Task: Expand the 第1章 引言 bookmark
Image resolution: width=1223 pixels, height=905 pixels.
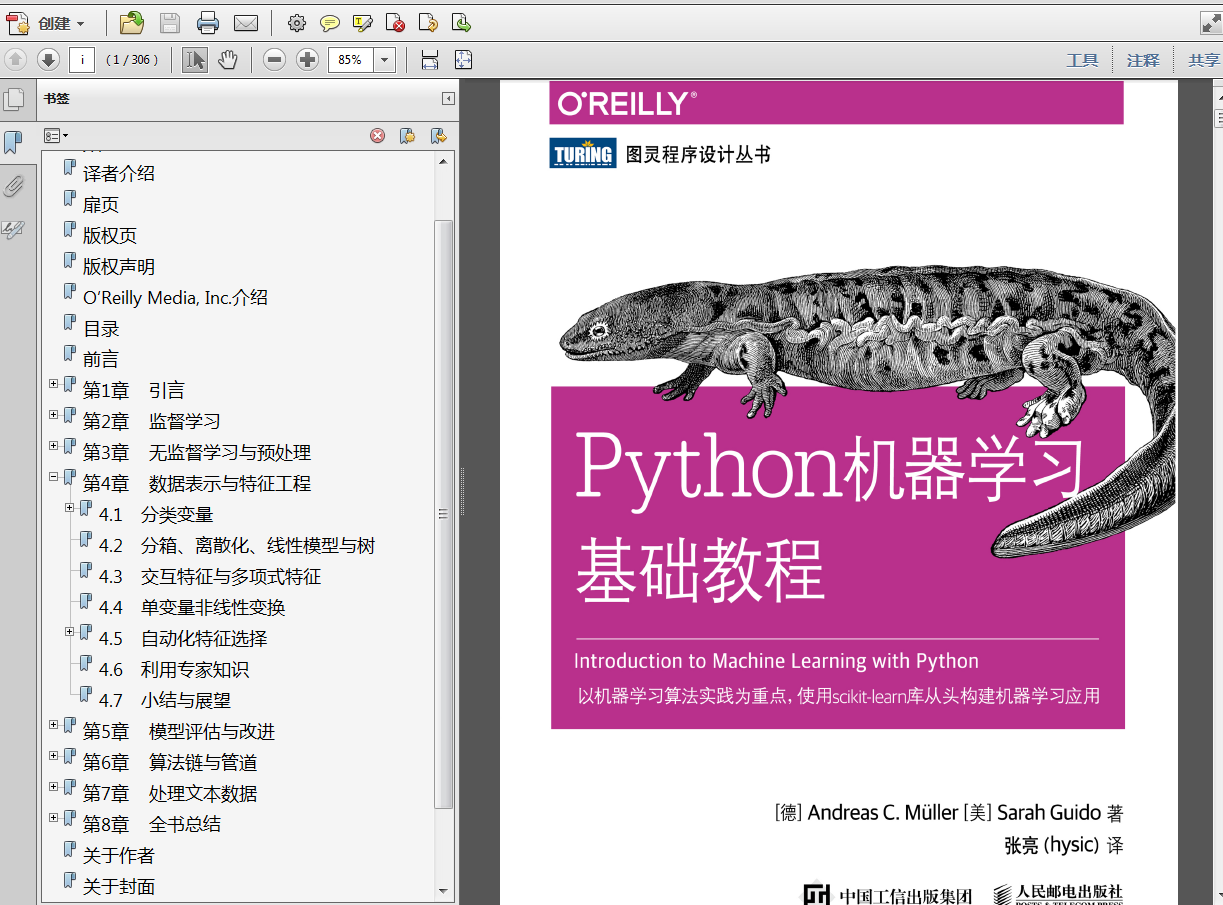Action: pyautogui.click(x=54, y=384)
